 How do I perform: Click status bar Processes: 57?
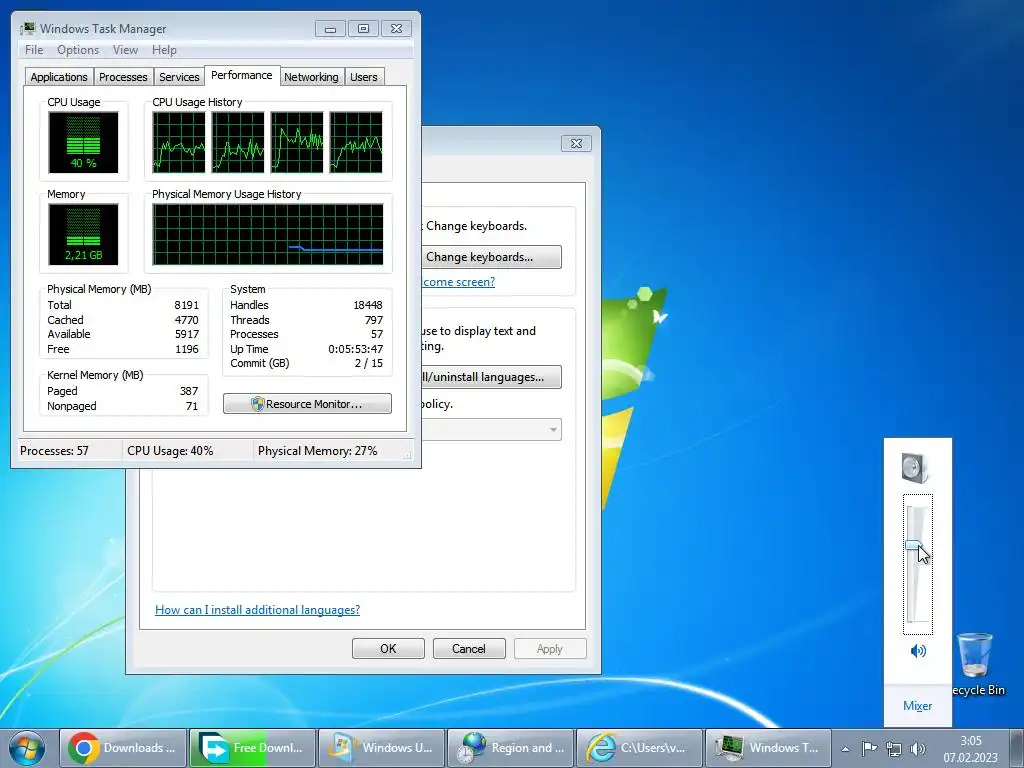coord(54,451)
